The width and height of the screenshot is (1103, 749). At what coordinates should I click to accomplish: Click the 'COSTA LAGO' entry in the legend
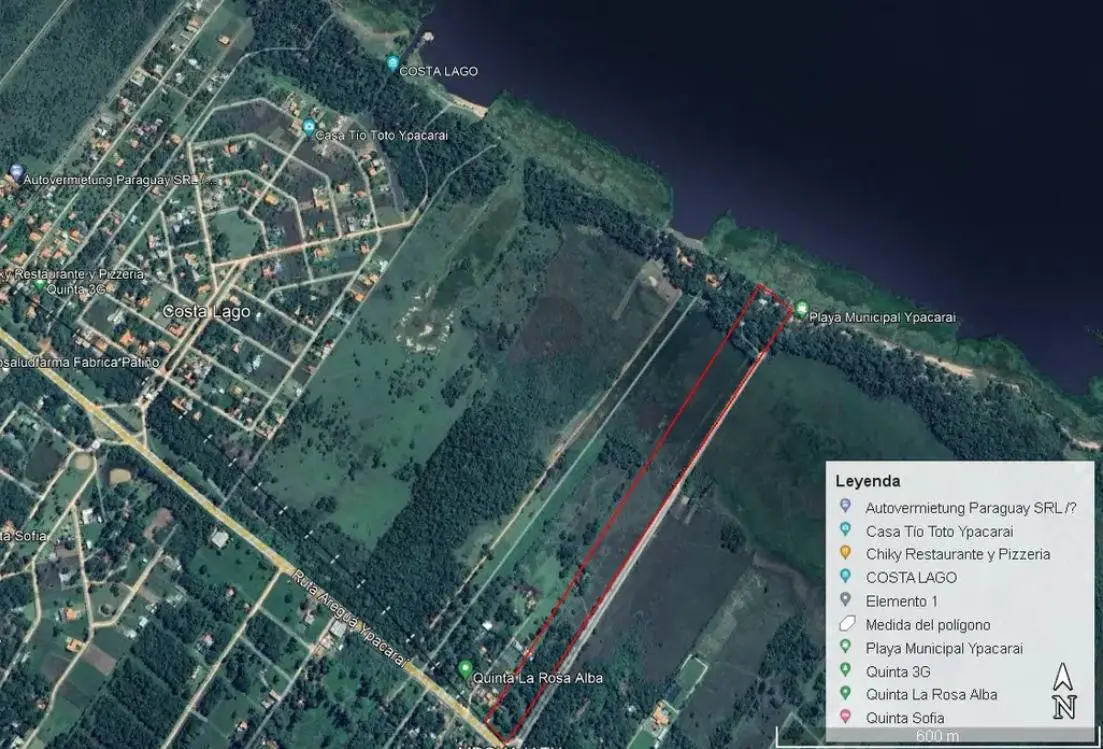[911, 577]
